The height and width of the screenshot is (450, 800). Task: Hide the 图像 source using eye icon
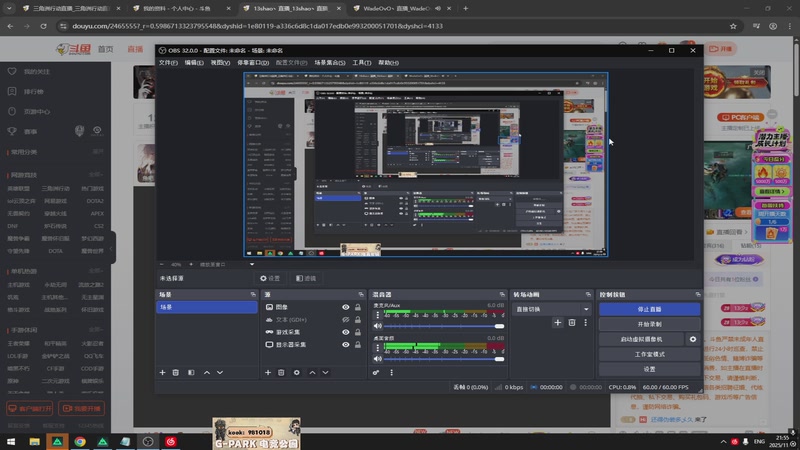[346, 308]
